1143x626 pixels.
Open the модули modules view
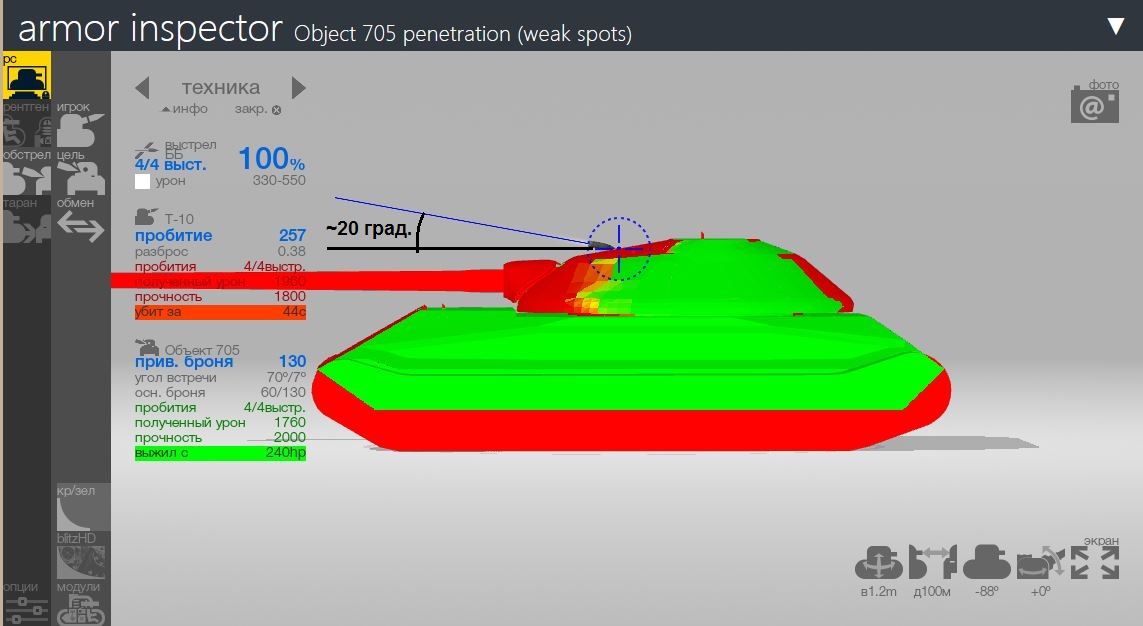click(80, 603)
